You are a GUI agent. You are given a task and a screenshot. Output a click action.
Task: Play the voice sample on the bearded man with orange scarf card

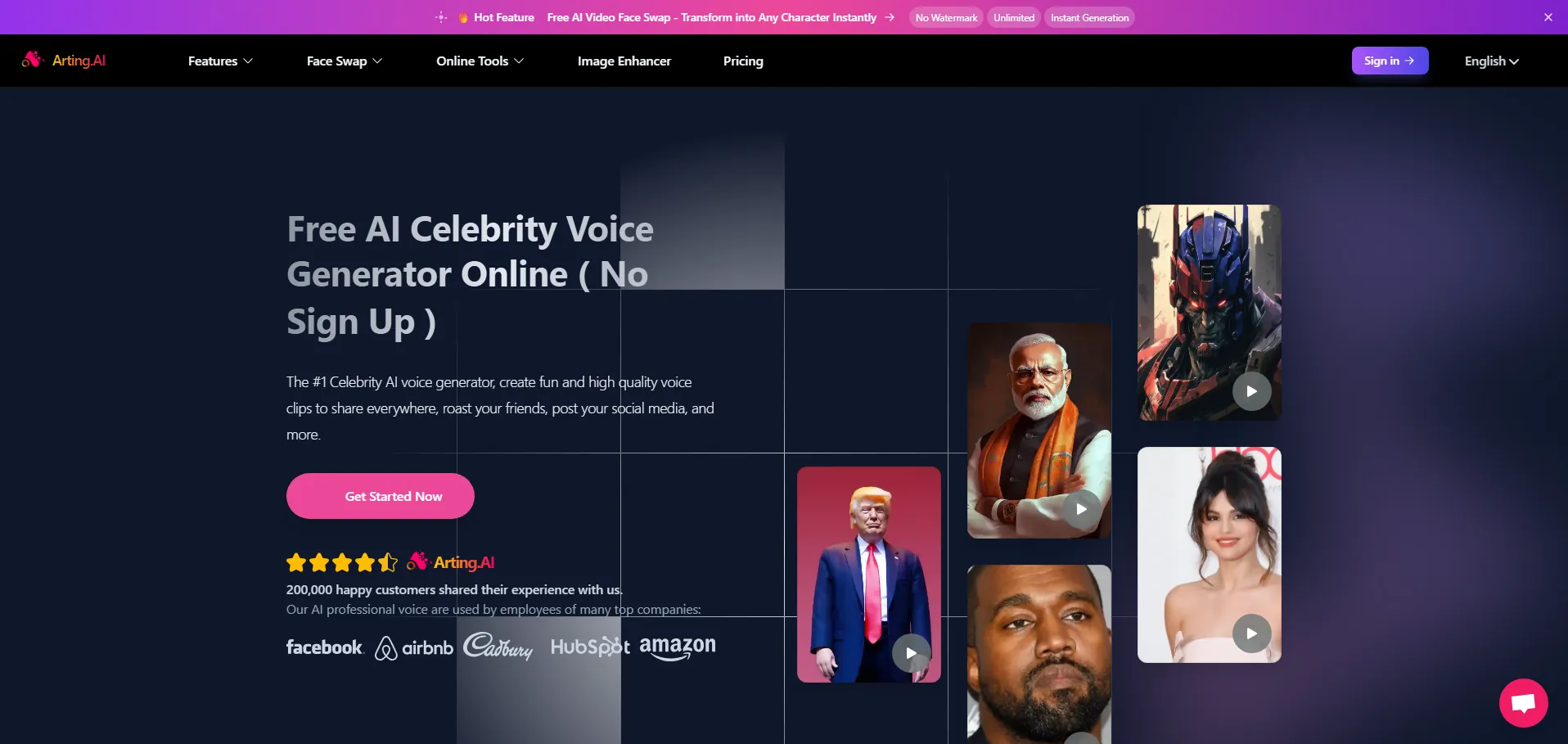pyautogui.click(x=1081, y=509)
